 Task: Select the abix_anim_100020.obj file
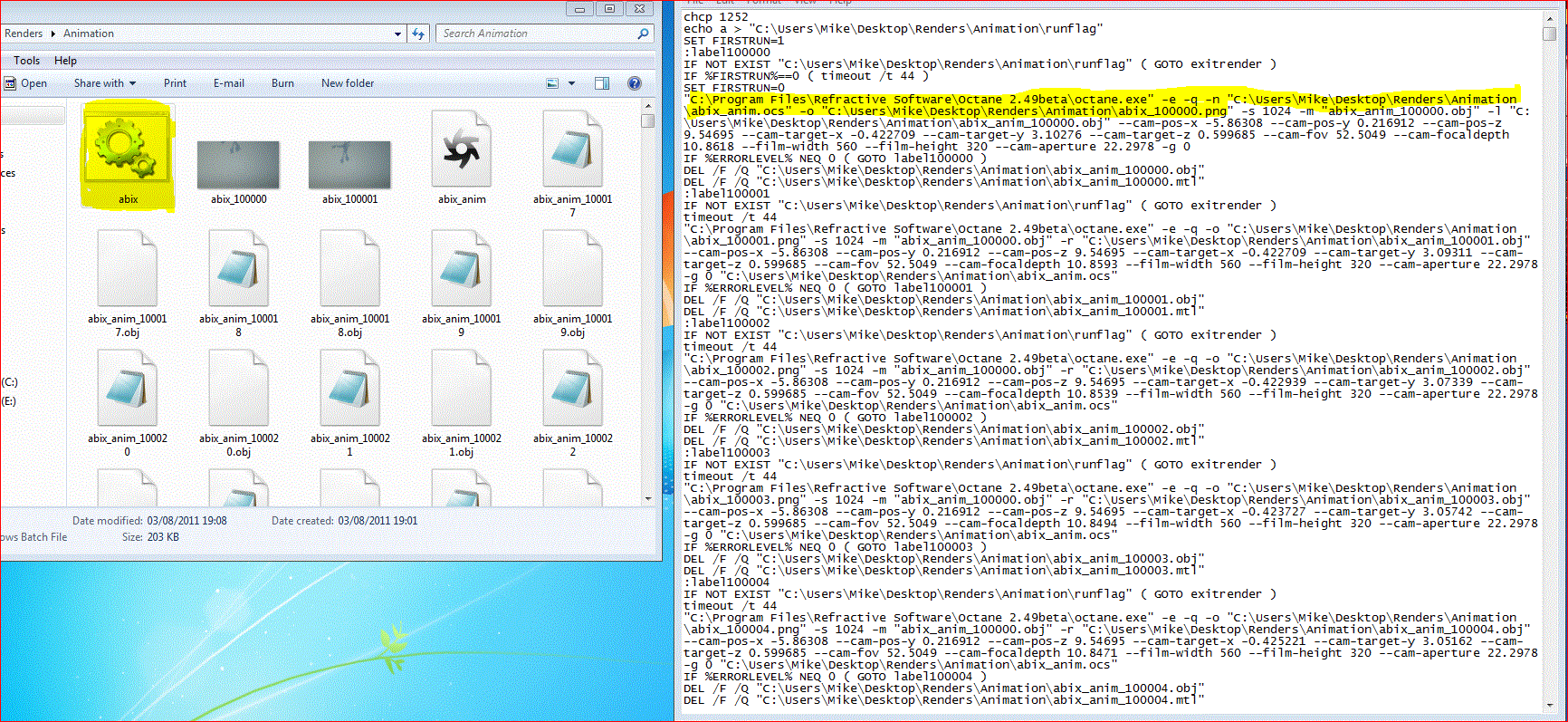tap(238, 389)
